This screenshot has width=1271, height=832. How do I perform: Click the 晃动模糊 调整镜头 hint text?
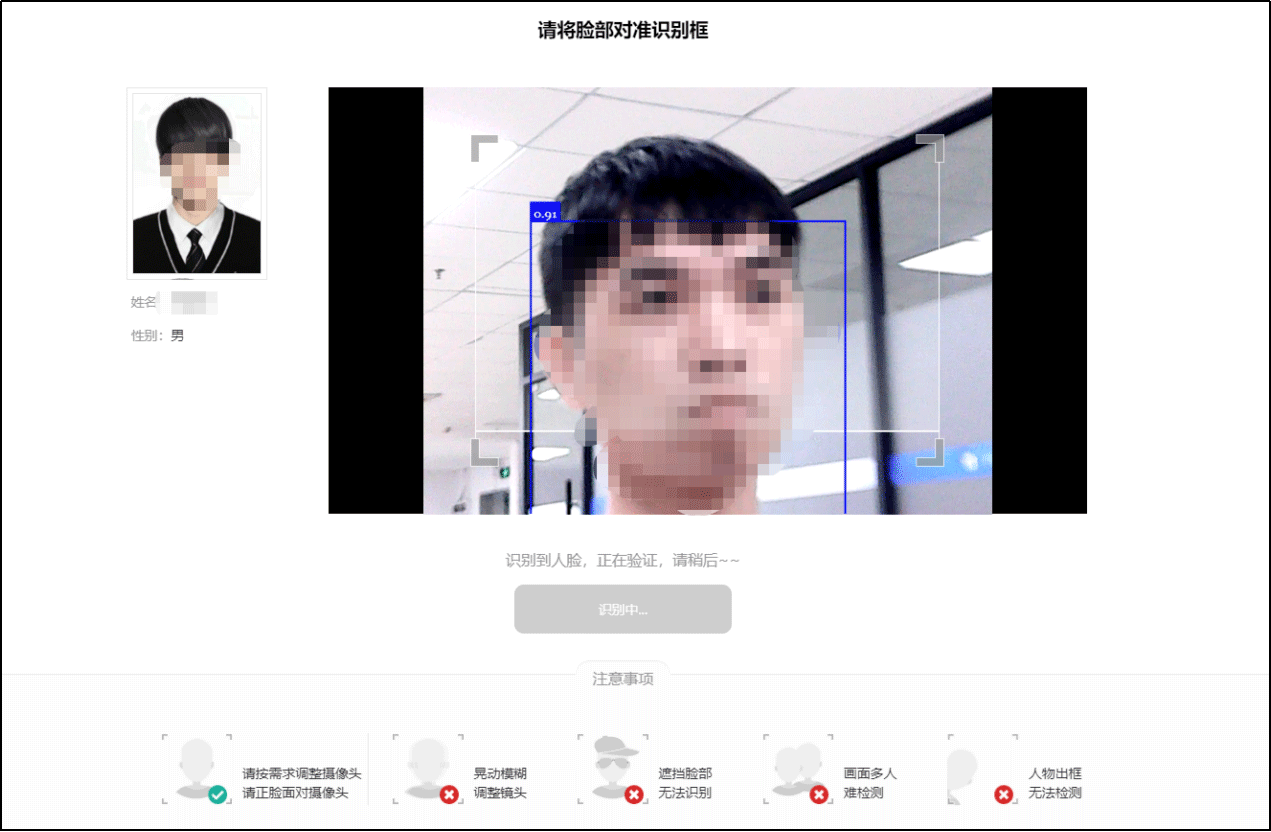[500, 783]
